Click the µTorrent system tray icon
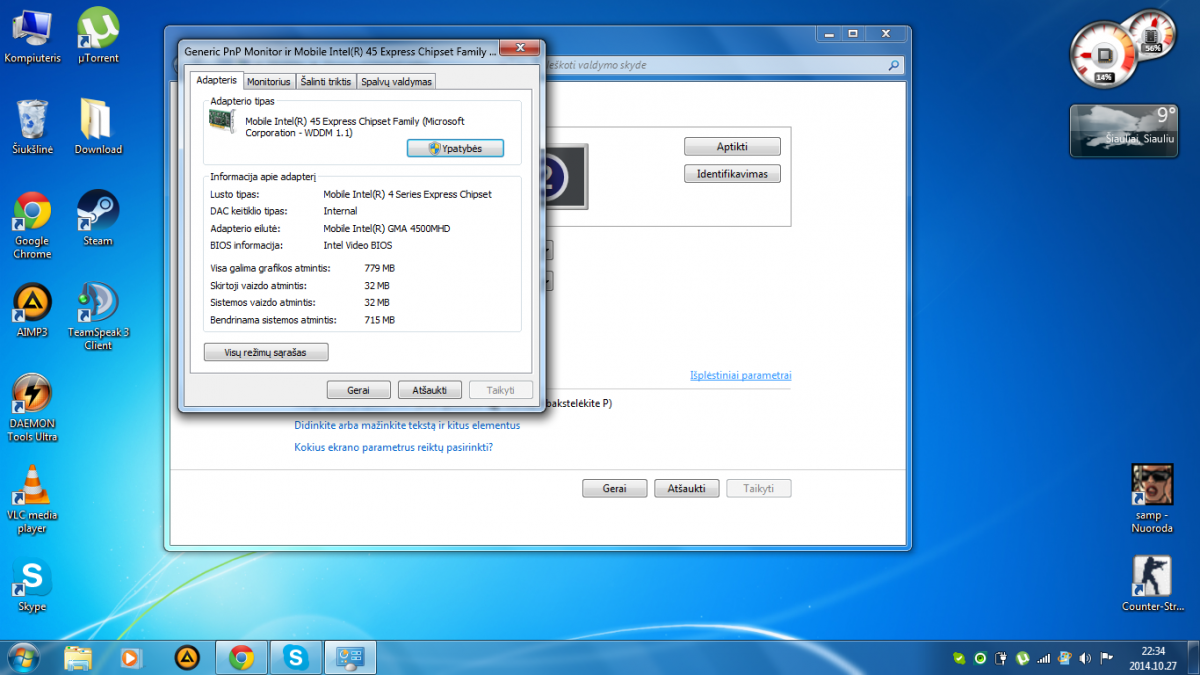The width and height of the screenshot is (1200, 675). coord(1023,658)
